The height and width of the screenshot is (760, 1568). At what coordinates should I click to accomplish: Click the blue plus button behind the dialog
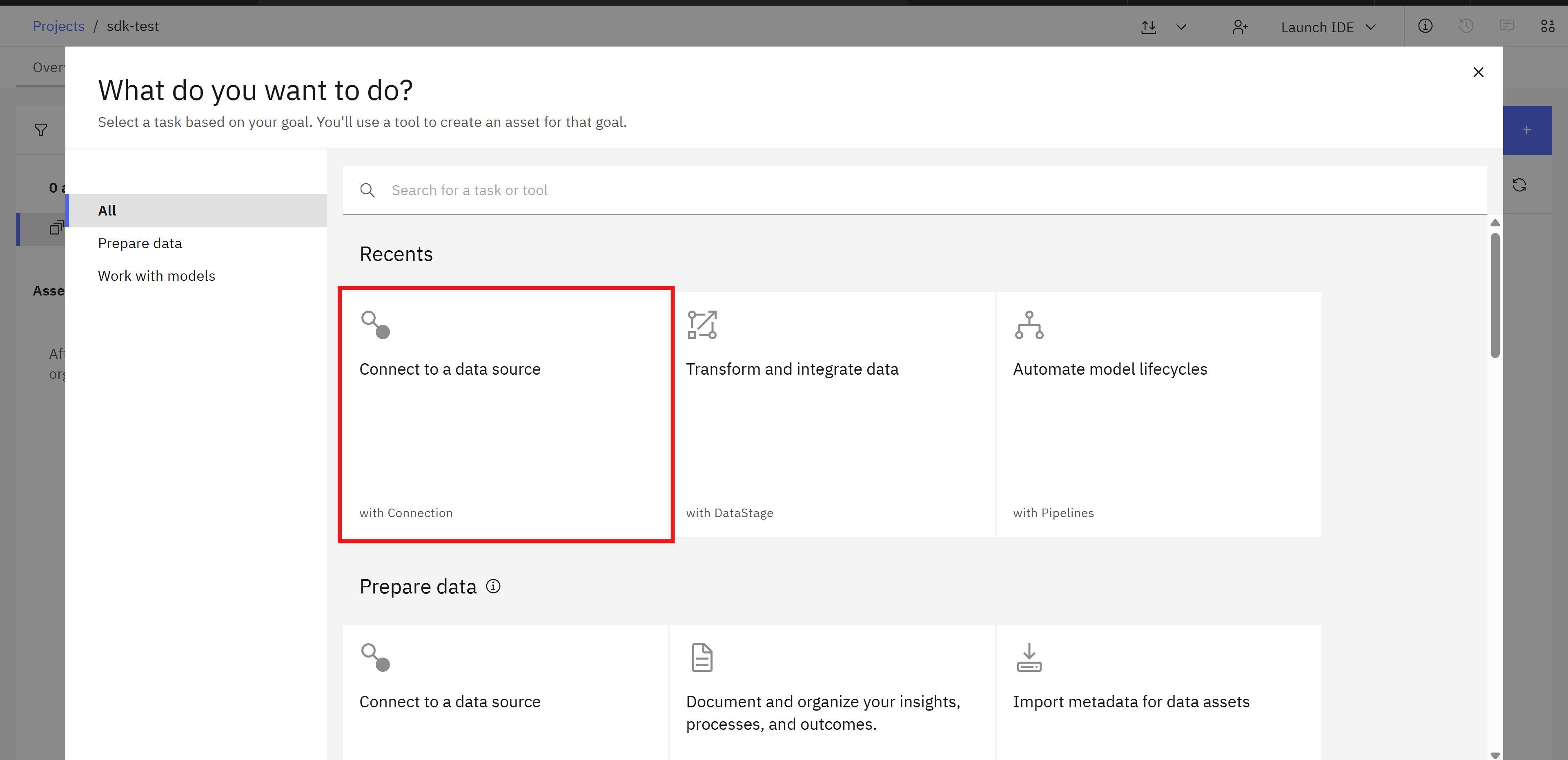1527,130
